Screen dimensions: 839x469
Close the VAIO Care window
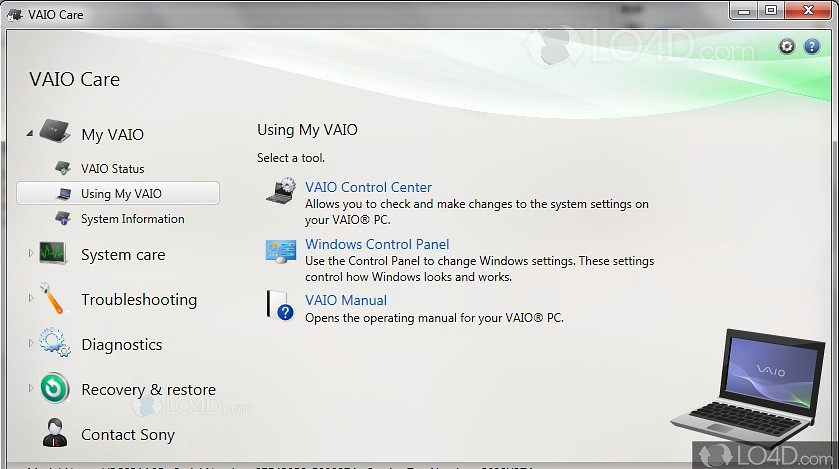point(809,11)
